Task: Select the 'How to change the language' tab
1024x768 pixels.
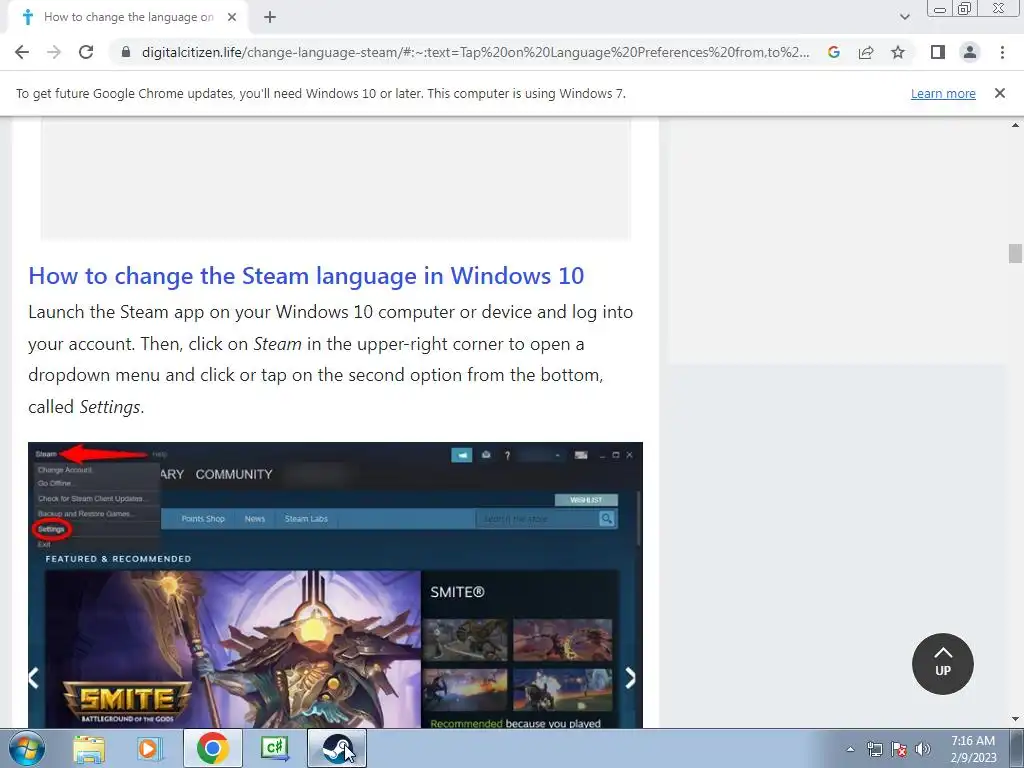Action: (x=129, y=18)
